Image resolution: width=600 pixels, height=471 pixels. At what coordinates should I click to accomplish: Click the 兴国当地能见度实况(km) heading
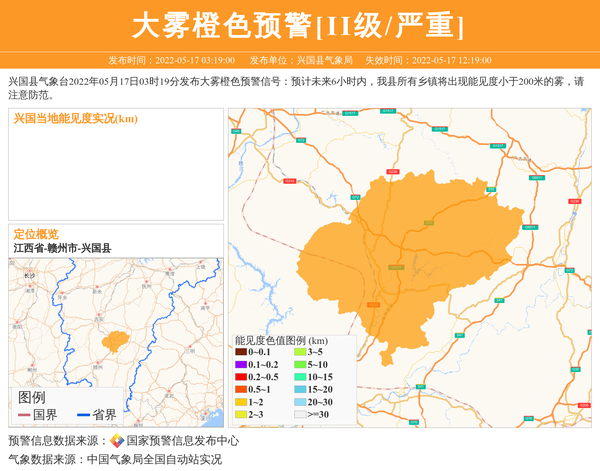(76, 119)
